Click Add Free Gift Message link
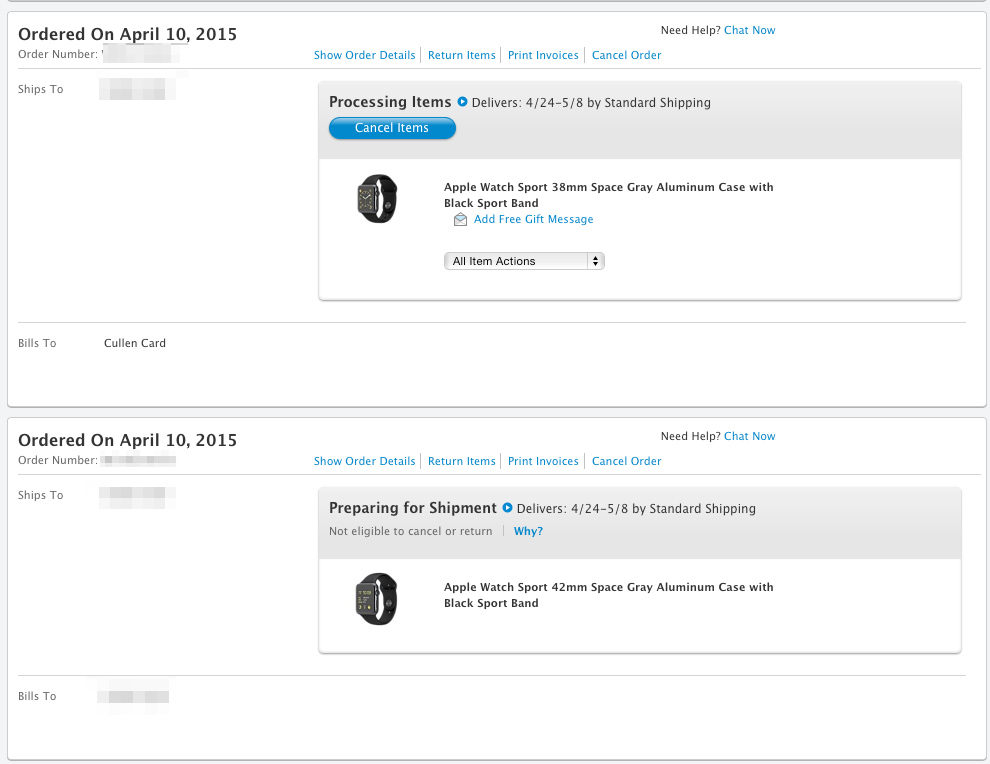 pyautogui.click(x=534, y=219)
